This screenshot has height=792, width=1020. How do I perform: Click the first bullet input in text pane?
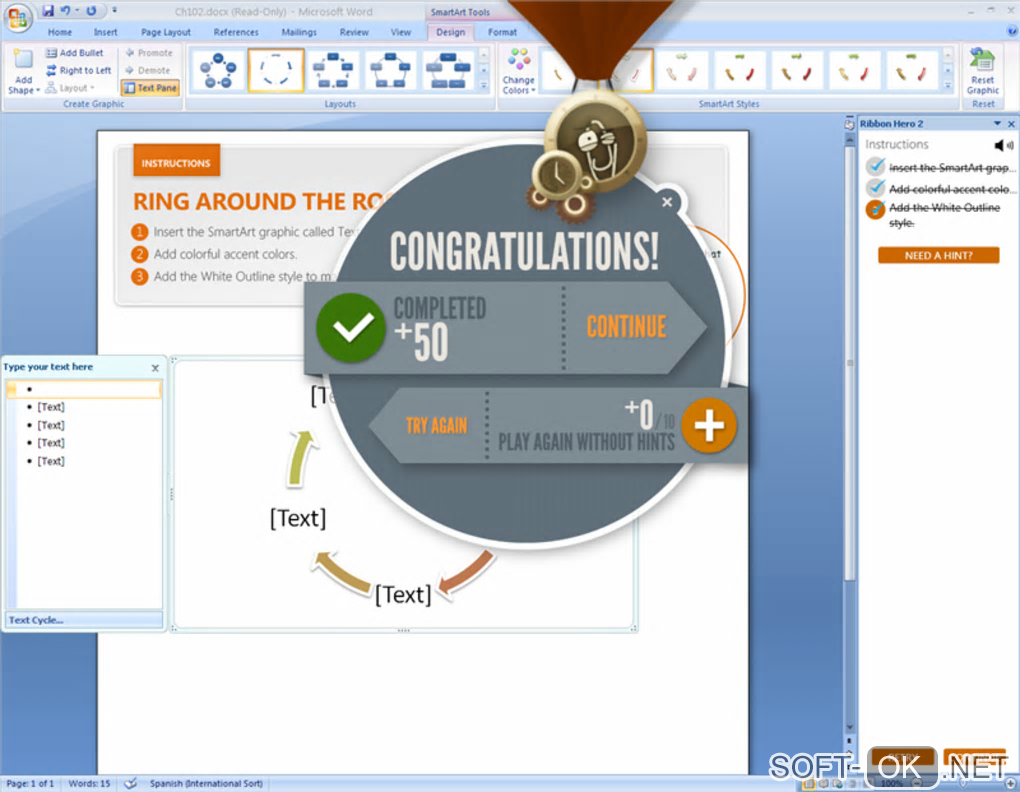click(85, 389)
